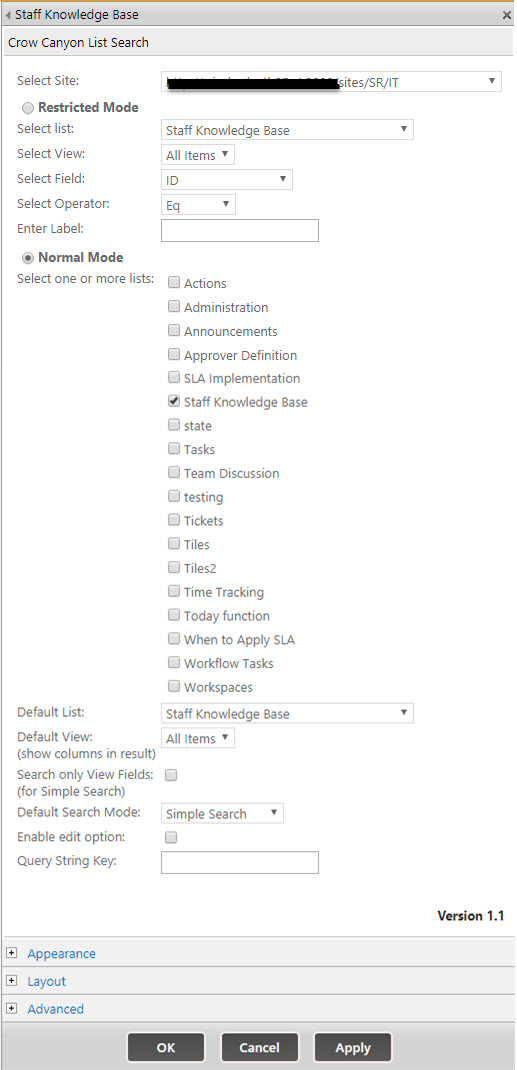517x1070 pixels.
Task: Expand the Layout section plus icon
Action: [x=12, y=981]
